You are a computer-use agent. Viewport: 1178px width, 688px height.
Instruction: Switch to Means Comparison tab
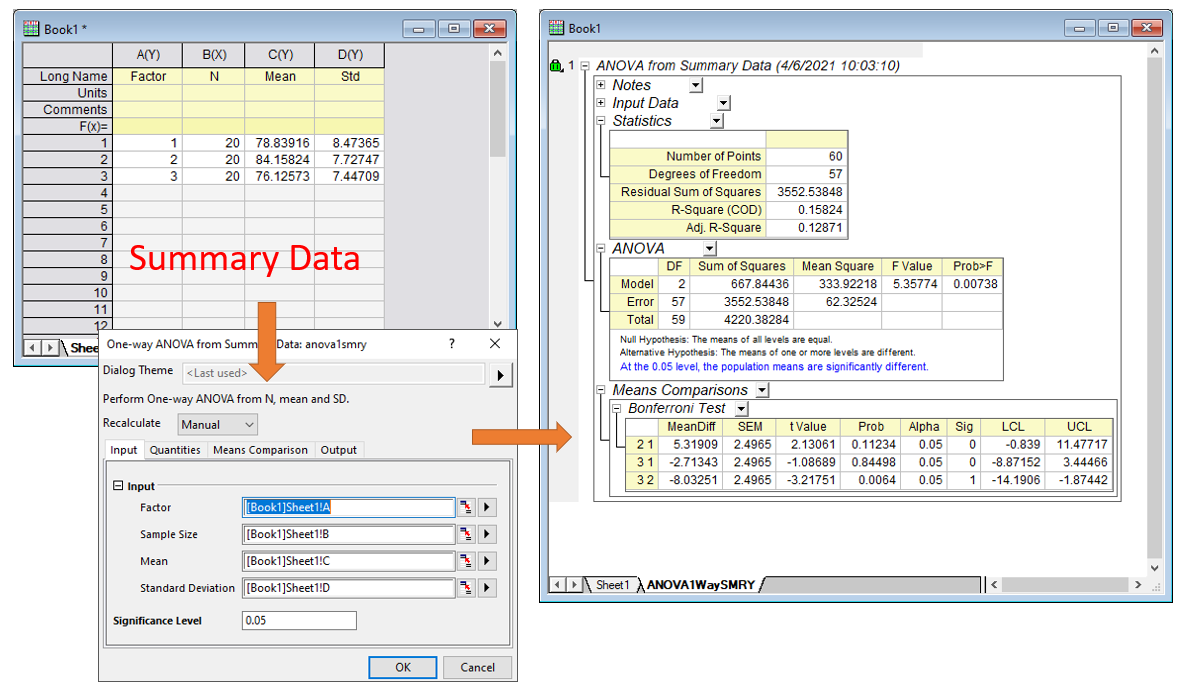pos(260,450)
